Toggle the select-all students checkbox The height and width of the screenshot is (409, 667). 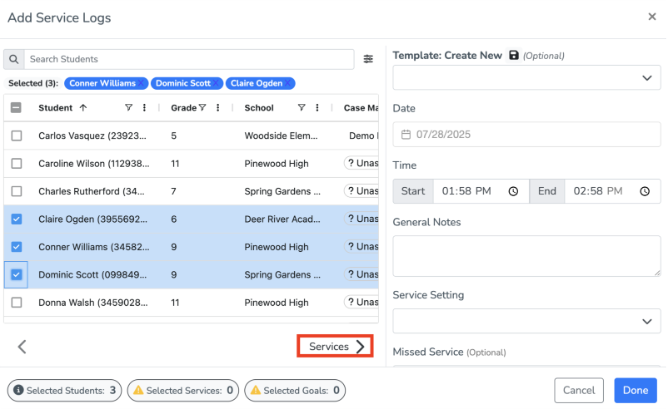pyautogui.click(x=16, y=108)
